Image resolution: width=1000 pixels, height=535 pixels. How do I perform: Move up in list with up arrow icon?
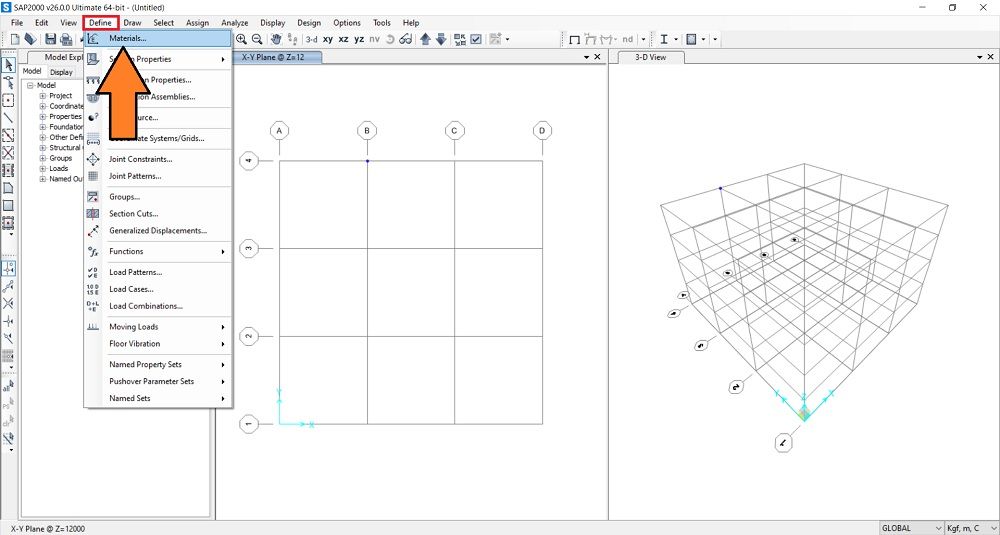click(x=425, y=40)
